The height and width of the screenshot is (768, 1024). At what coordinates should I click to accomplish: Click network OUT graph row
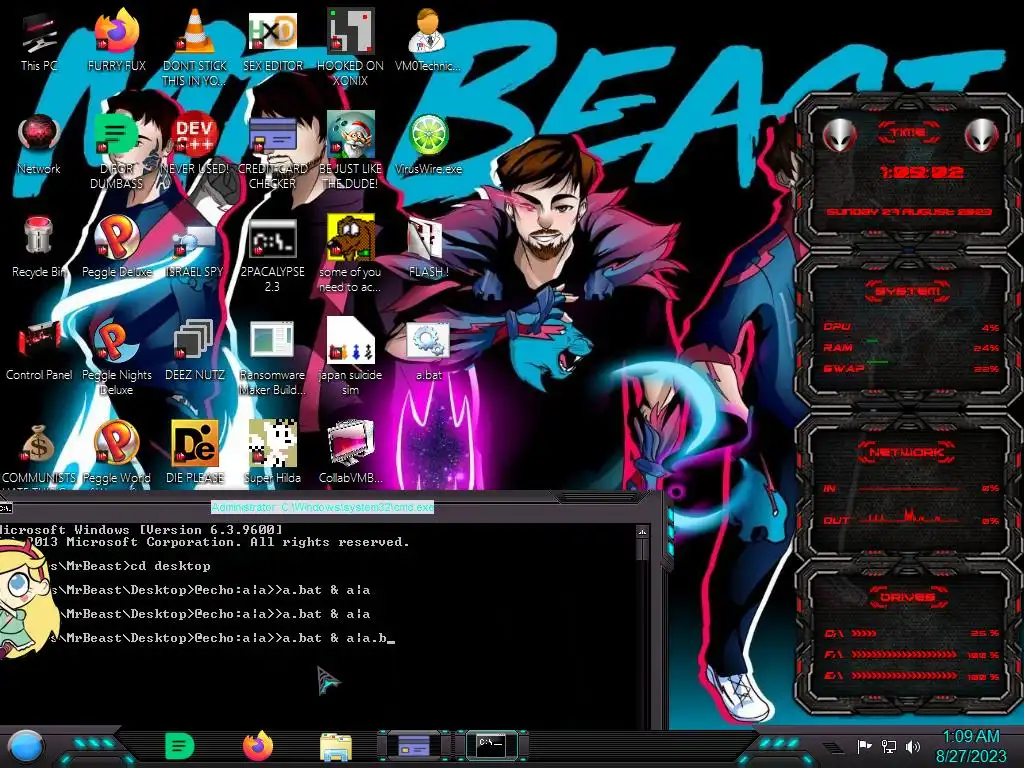(x=912, y=519)
